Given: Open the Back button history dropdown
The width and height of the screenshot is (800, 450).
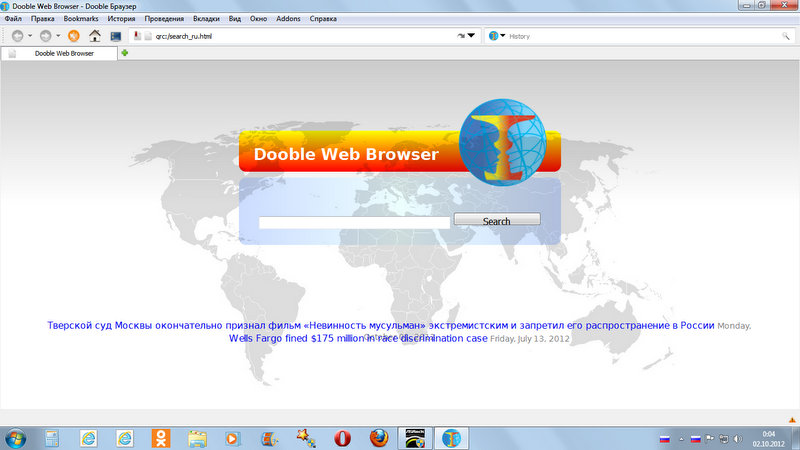Looking at the screenshot, I should (x=30, y=36).
